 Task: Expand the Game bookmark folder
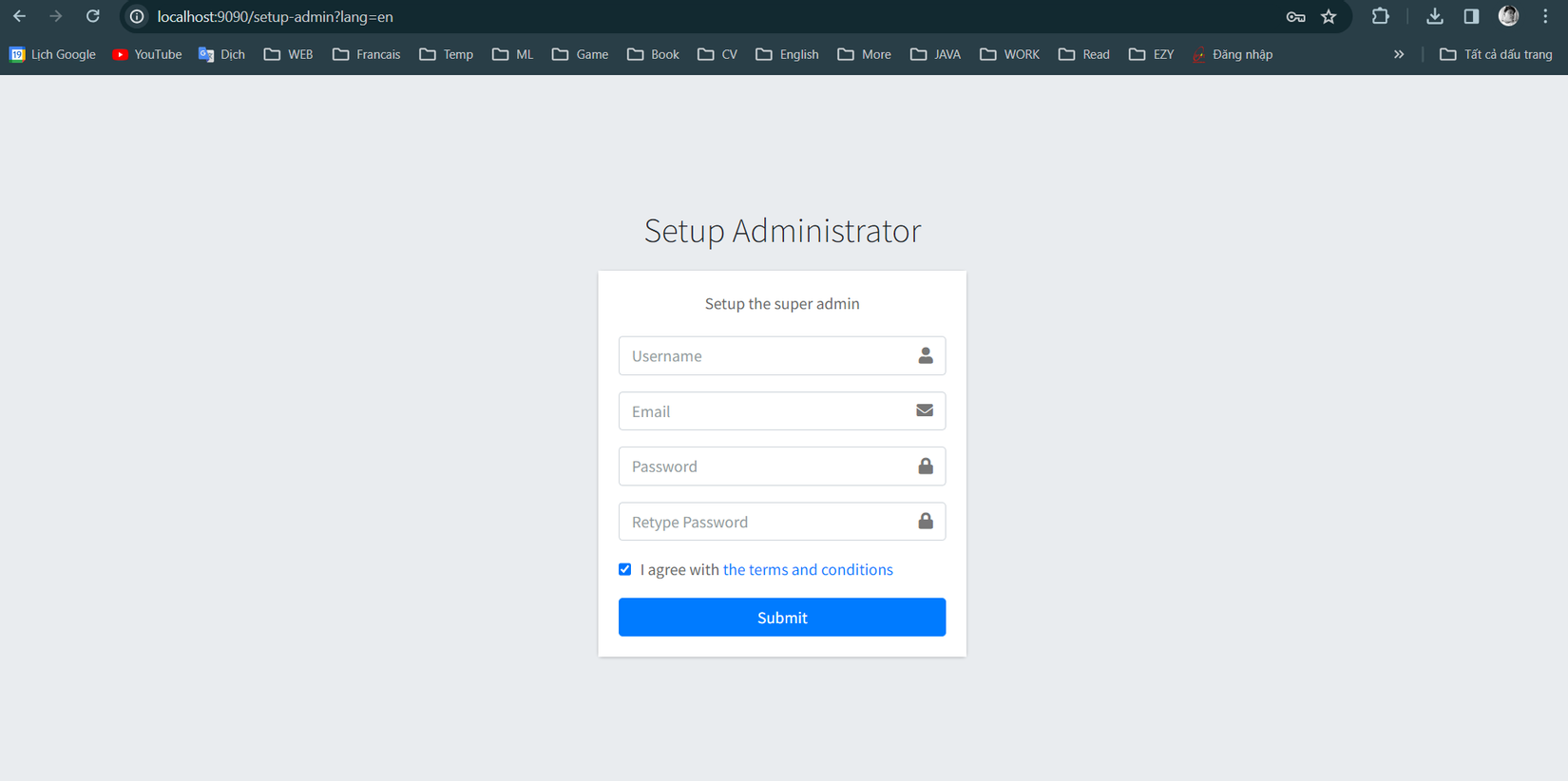[x=581, y=54]
